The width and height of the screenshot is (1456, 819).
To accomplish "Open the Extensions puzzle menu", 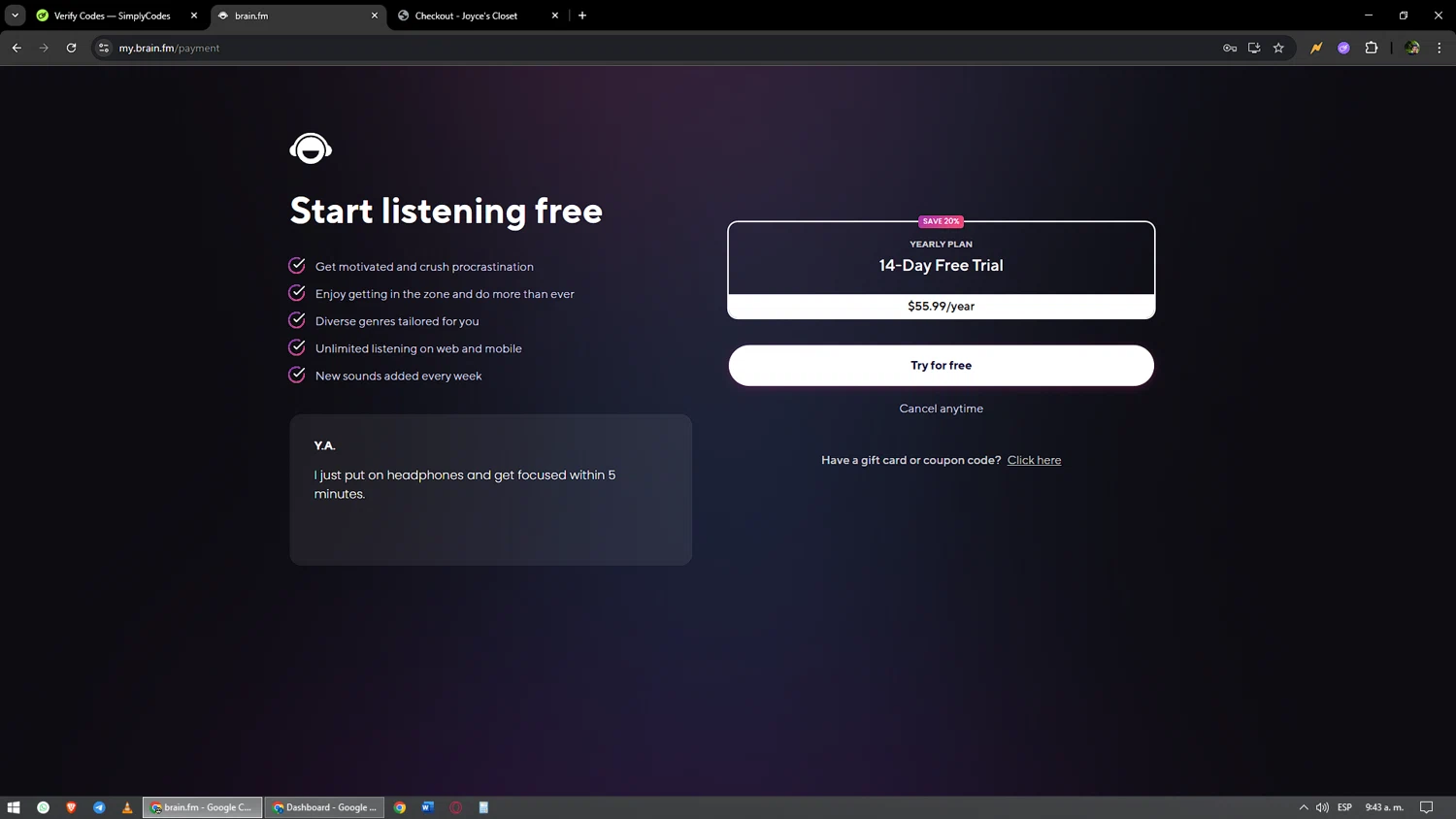I will tap(1372, 48).
